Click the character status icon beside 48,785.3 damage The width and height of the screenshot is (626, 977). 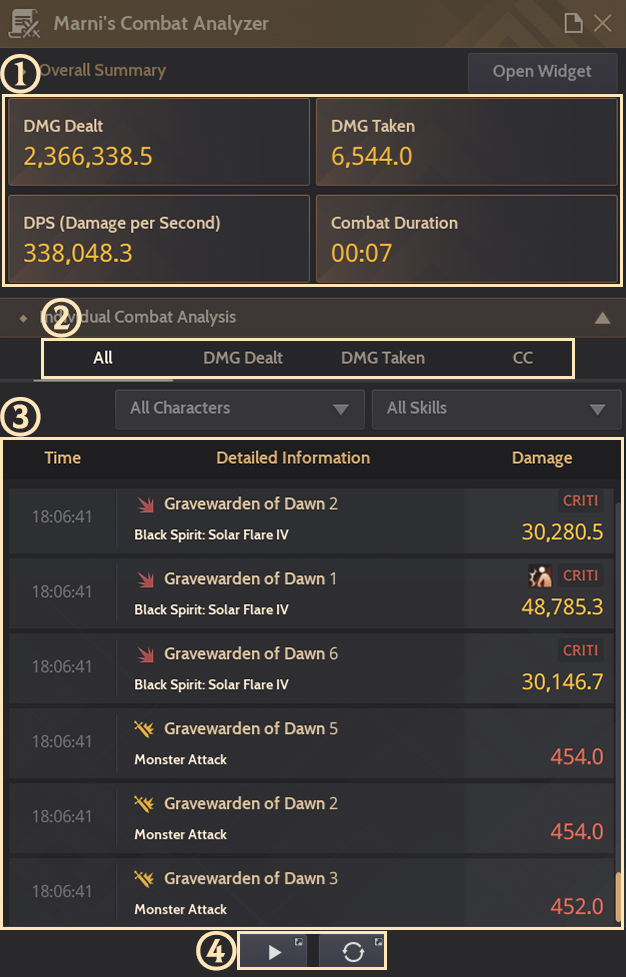(540, 576)
